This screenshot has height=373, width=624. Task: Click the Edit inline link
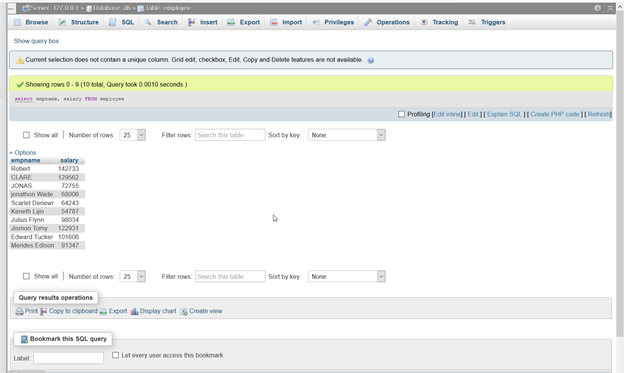(447, 114)
